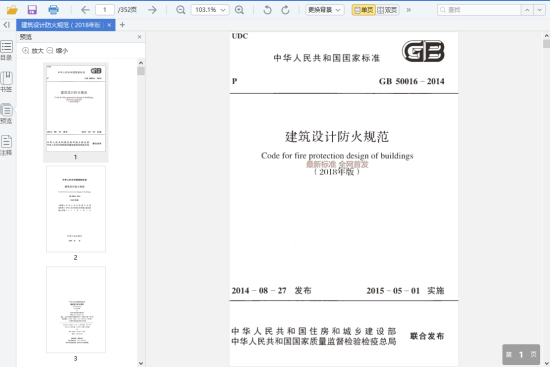
Task: Print the document with the printer icon
Action: (x=53, y=10)
